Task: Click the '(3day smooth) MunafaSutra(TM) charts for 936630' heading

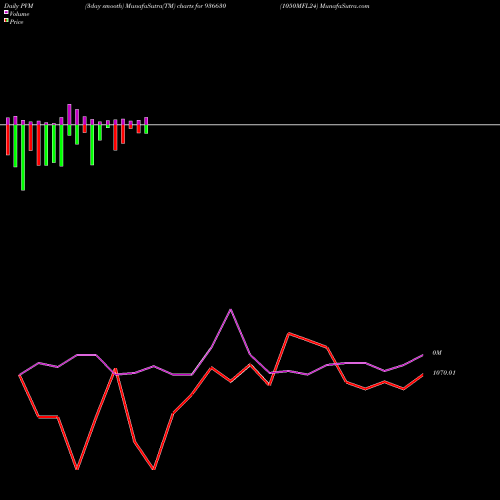Action: pyautogui.click(x=156, y=6)
